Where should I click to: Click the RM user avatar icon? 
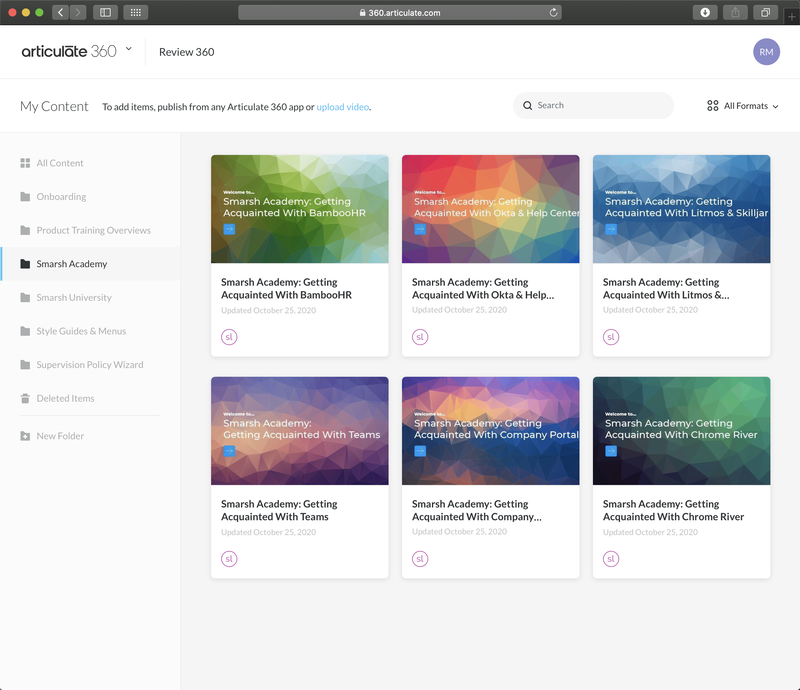pyautogui.click(x=766, y=52)
